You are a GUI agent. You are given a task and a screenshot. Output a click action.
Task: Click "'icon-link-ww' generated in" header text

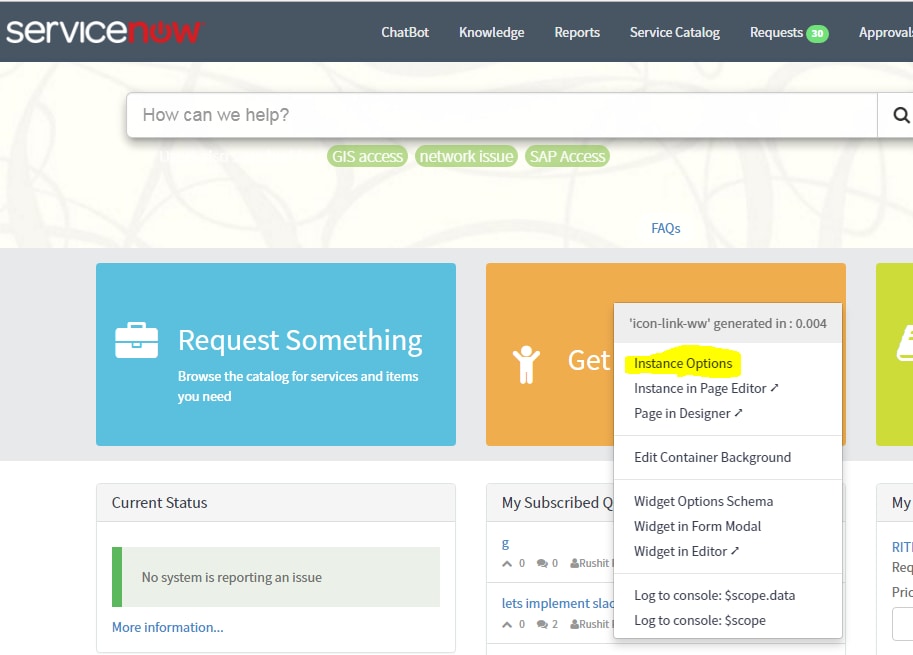click(728, 324)
